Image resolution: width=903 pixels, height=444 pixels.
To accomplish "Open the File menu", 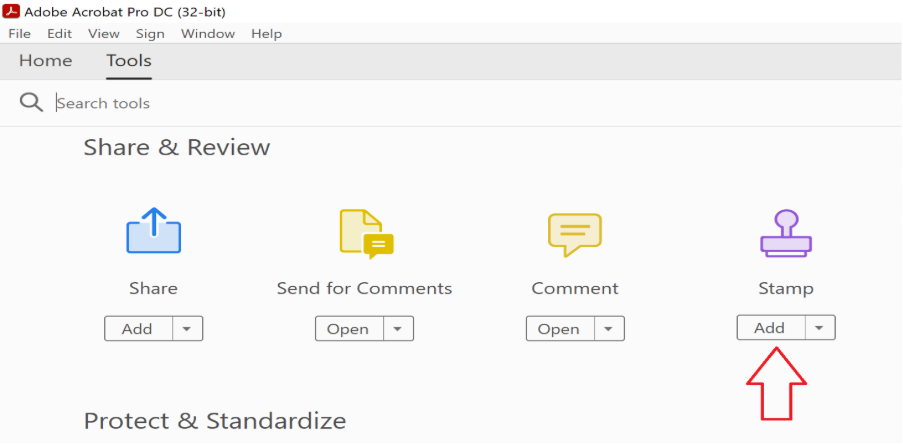I will (19, 34).
